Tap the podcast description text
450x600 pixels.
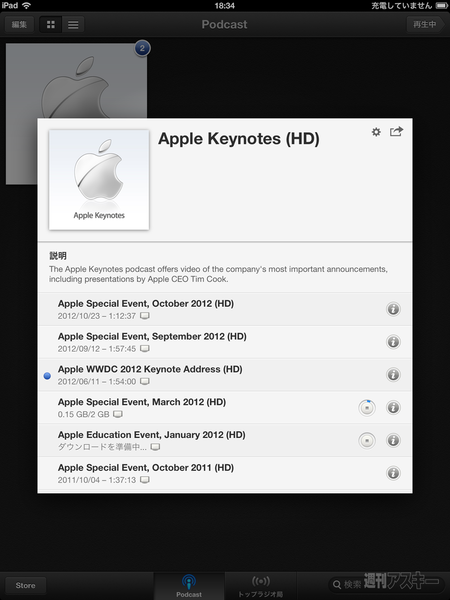[218, 274]
